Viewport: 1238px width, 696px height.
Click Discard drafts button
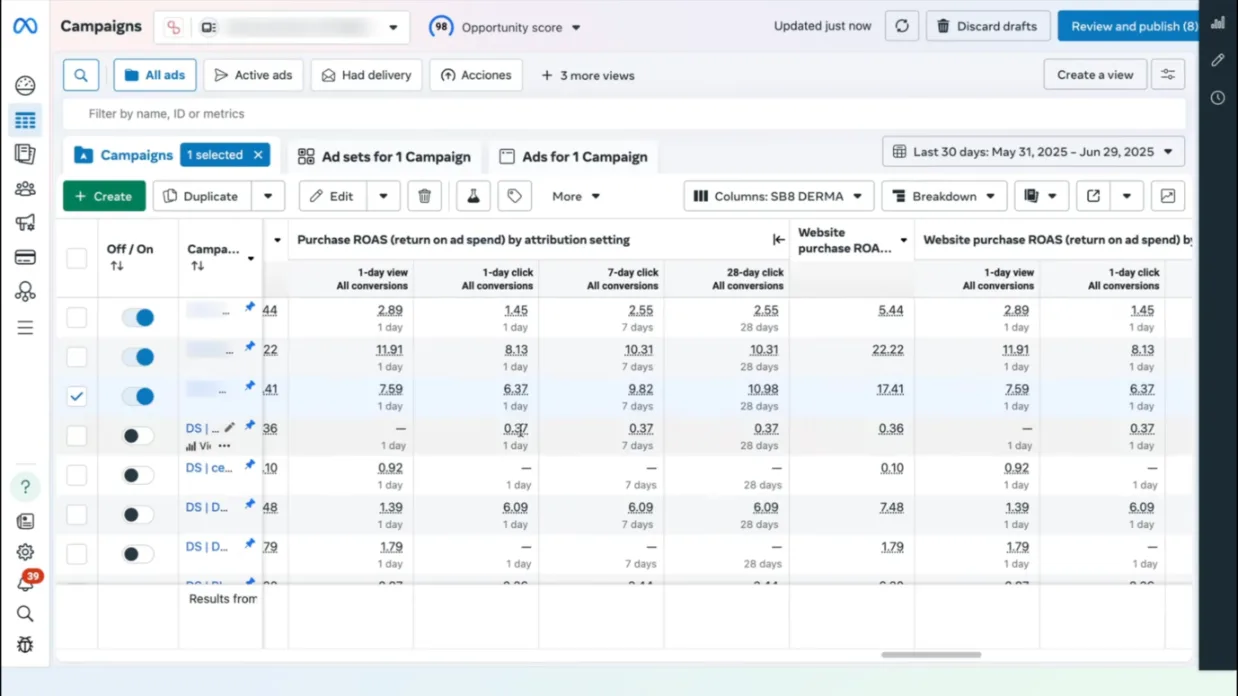pos(989,26)
